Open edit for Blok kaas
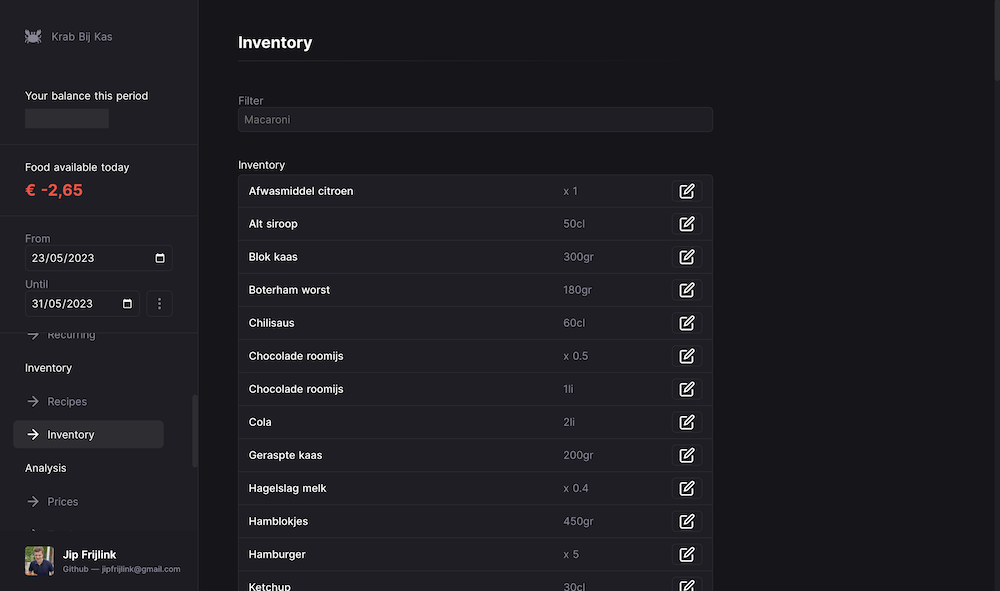 [x=686, y=257]
